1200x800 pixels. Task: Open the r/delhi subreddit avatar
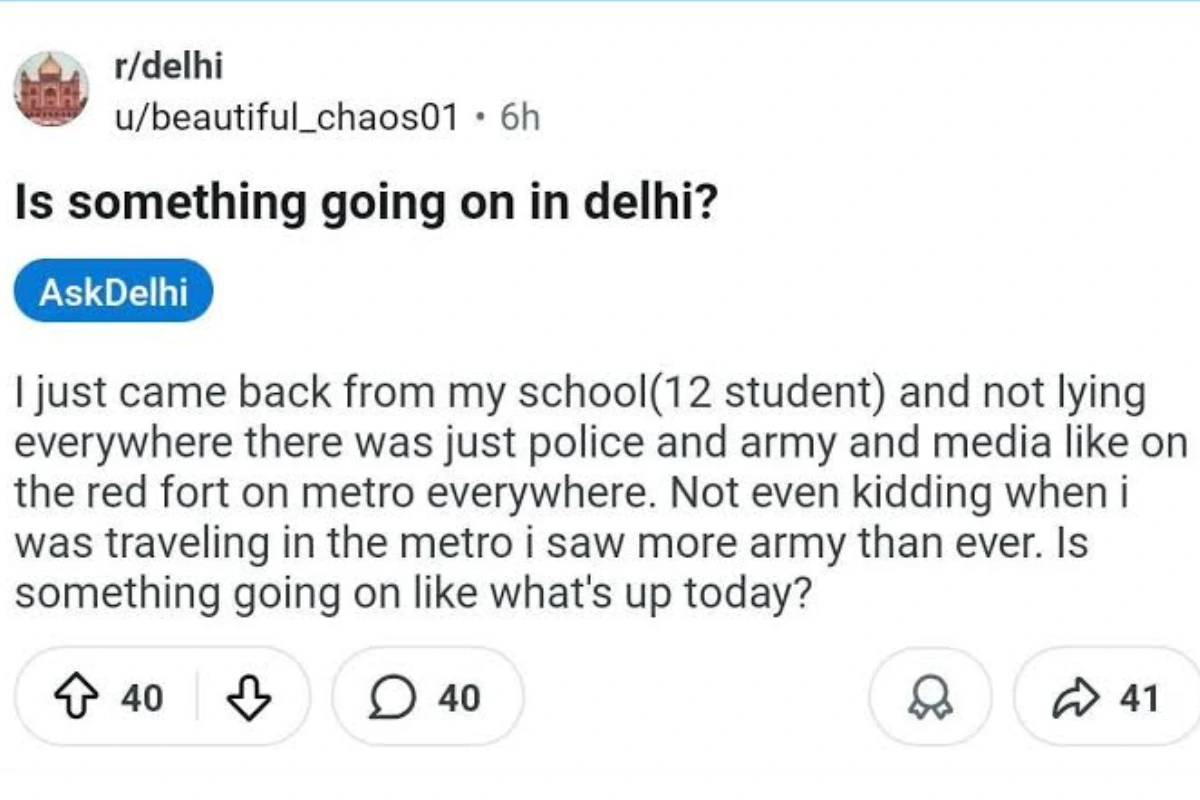[50, 90]
